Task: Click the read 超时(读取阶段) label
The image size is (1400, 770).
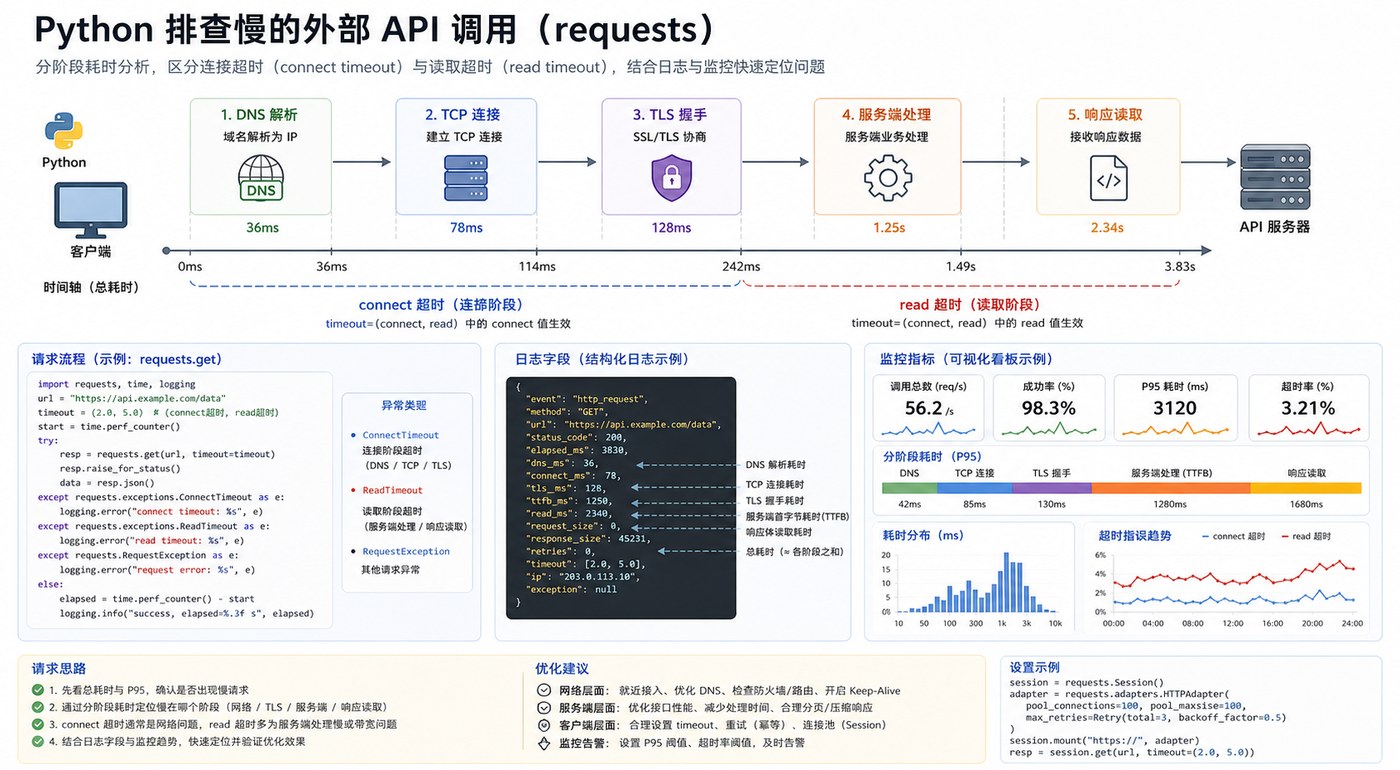Action: pos(969,304)
